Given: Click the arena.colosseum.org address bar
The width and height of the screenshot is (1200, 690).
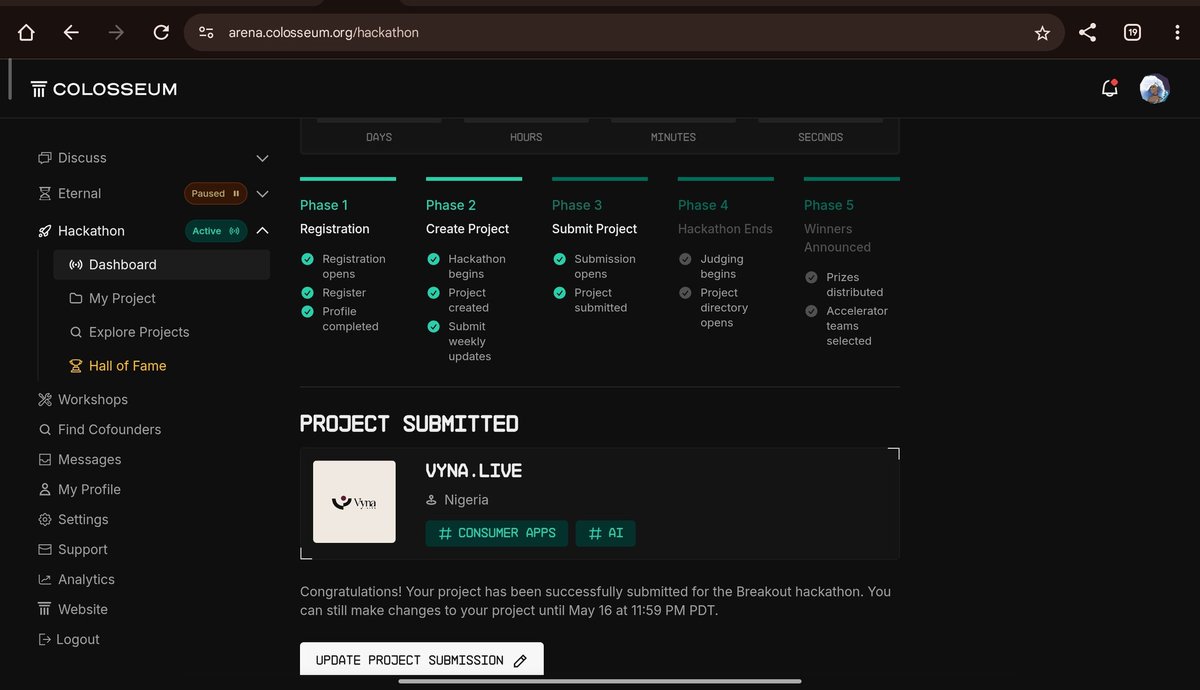Looking at the screenshot, I should click(623, 33).
